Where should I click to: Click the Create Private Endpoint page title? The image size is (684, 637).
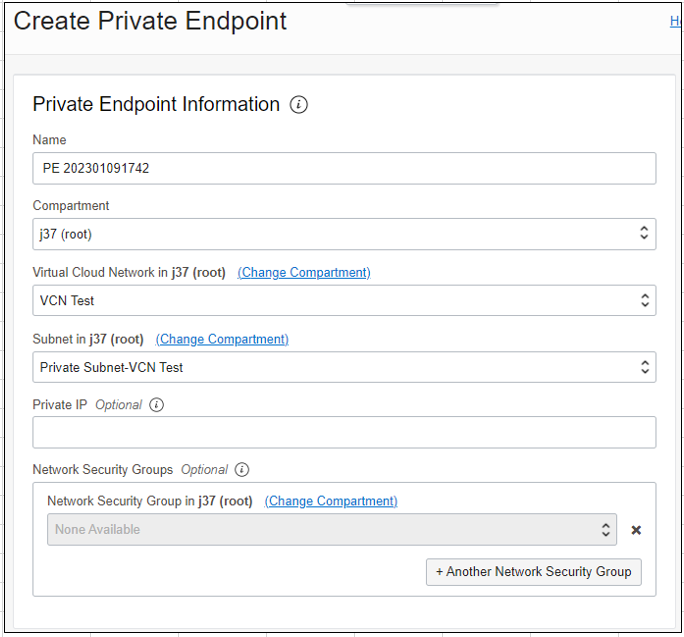150,21
